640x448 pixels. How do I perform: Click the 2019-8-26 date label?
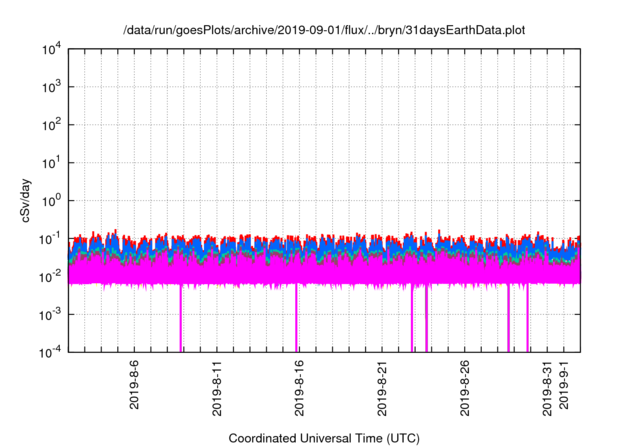pyautogui.click(x=464, y=388)
